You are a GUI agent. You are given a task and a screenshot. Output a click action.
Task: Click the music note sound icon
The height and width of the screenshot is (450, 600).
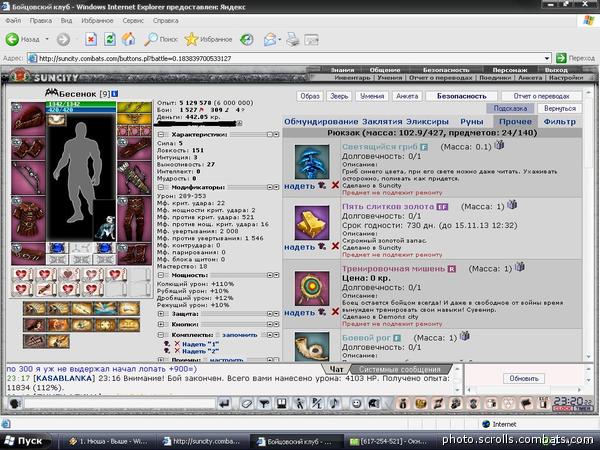pyautogui.click(x=334, y=403)
